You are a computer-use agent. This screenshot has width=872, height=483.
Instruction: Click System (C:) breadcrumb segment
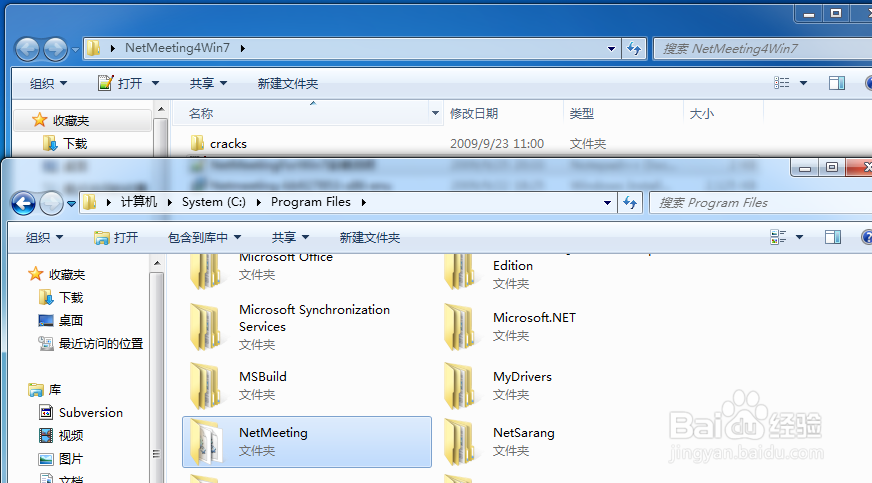tap(214, 202)
